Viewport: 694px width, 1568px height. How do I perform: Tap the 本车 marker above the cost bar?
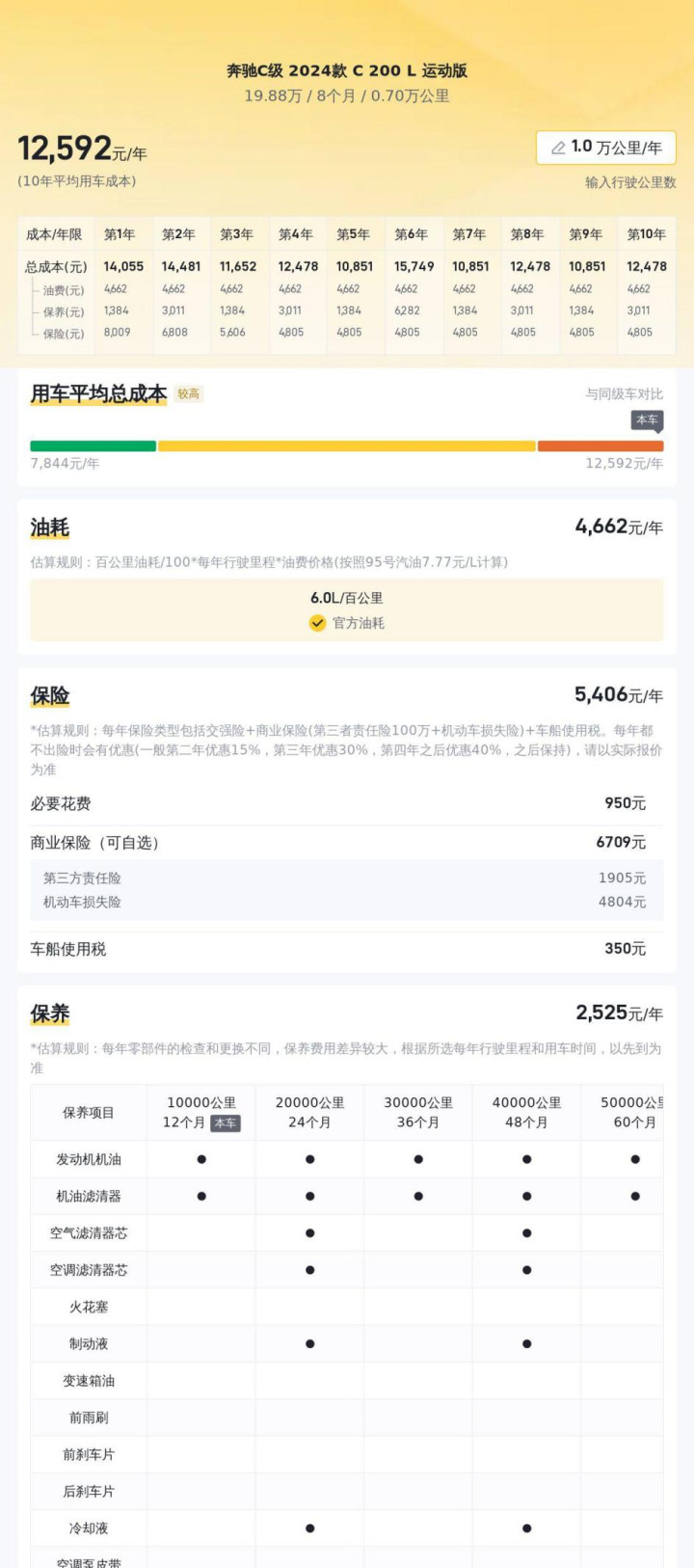coord(648,420)
